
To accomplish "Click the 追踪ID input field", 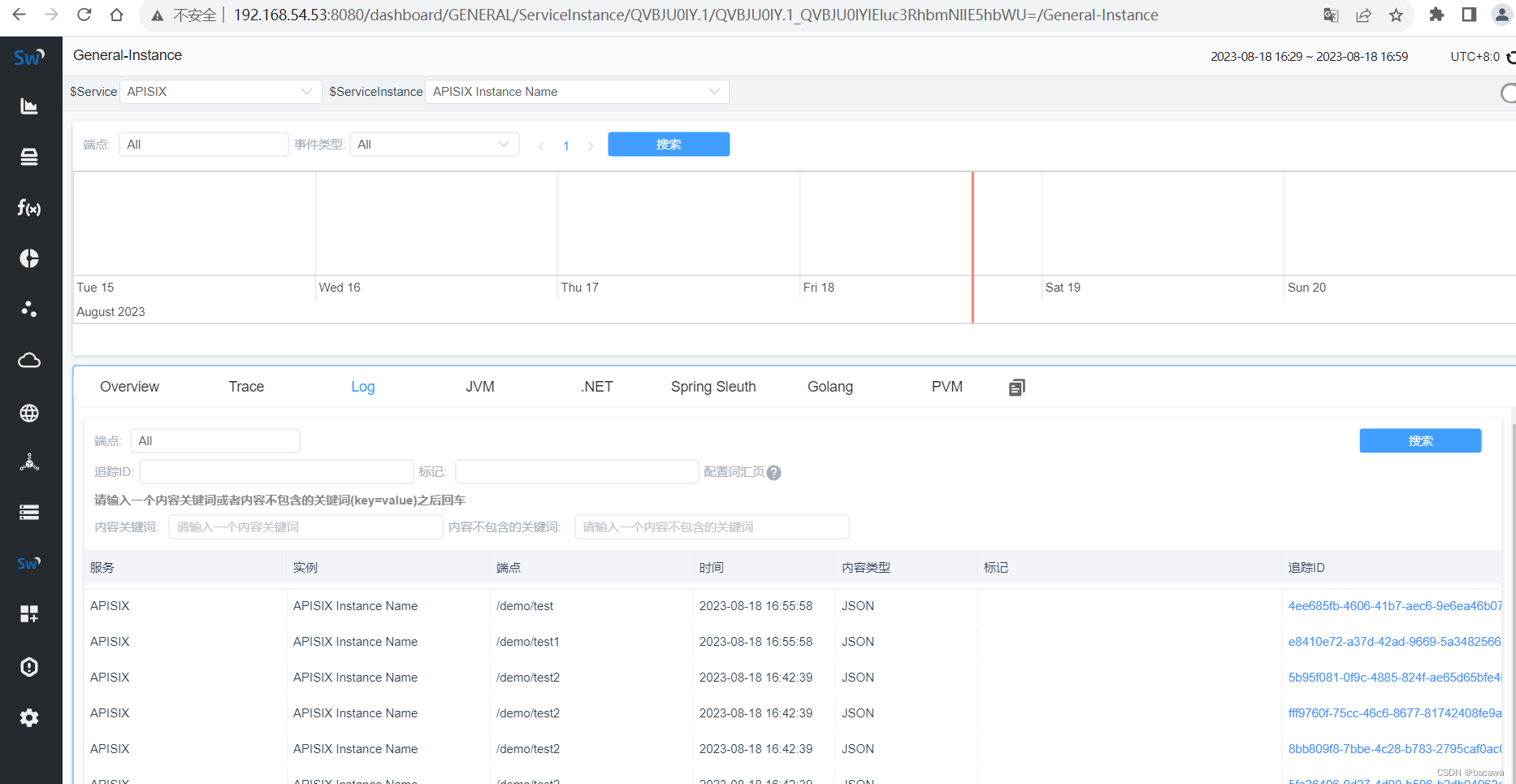I will 276,472.
